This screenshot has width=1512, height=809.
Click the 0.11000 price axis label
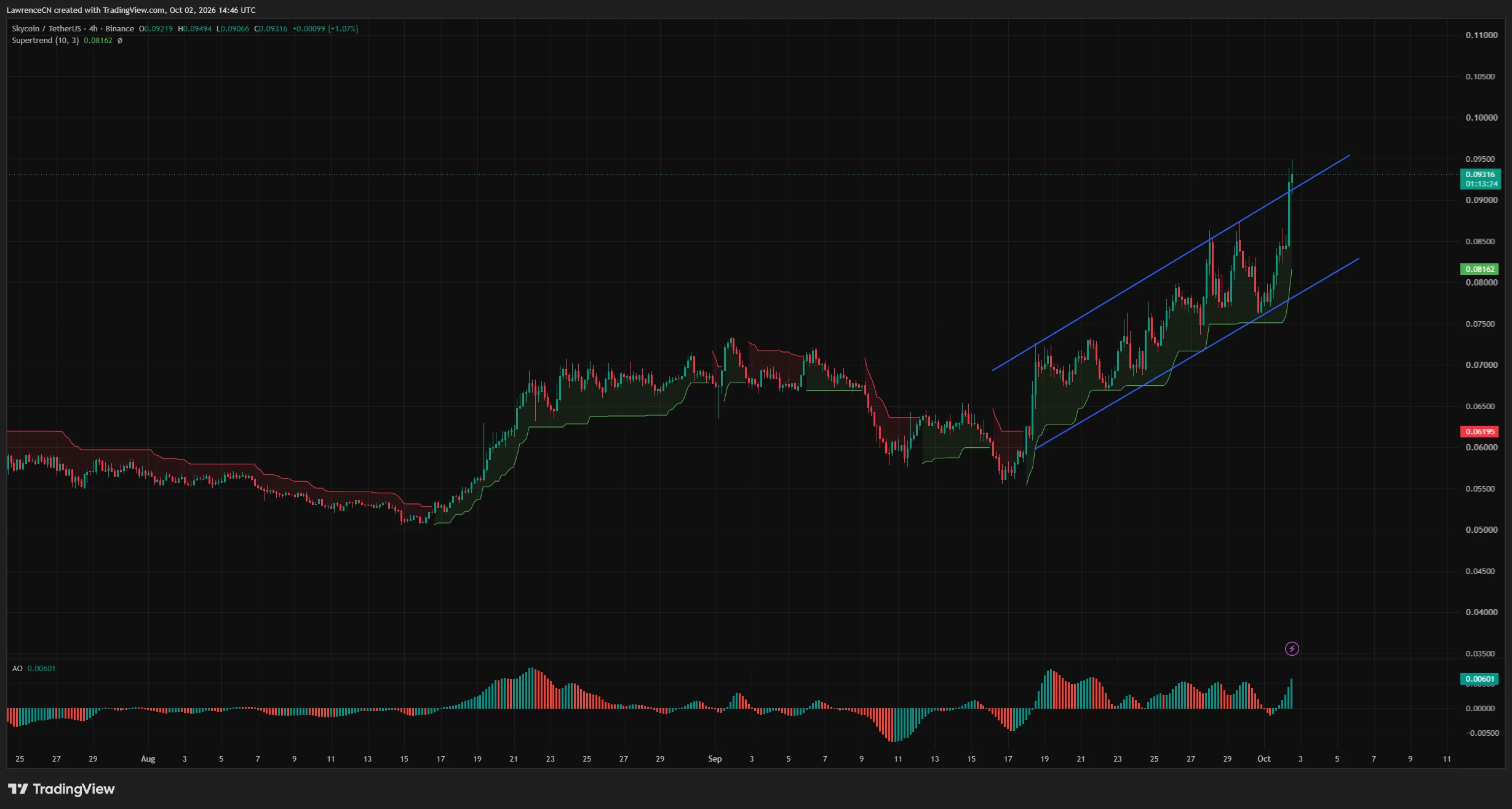[1481, 35]
